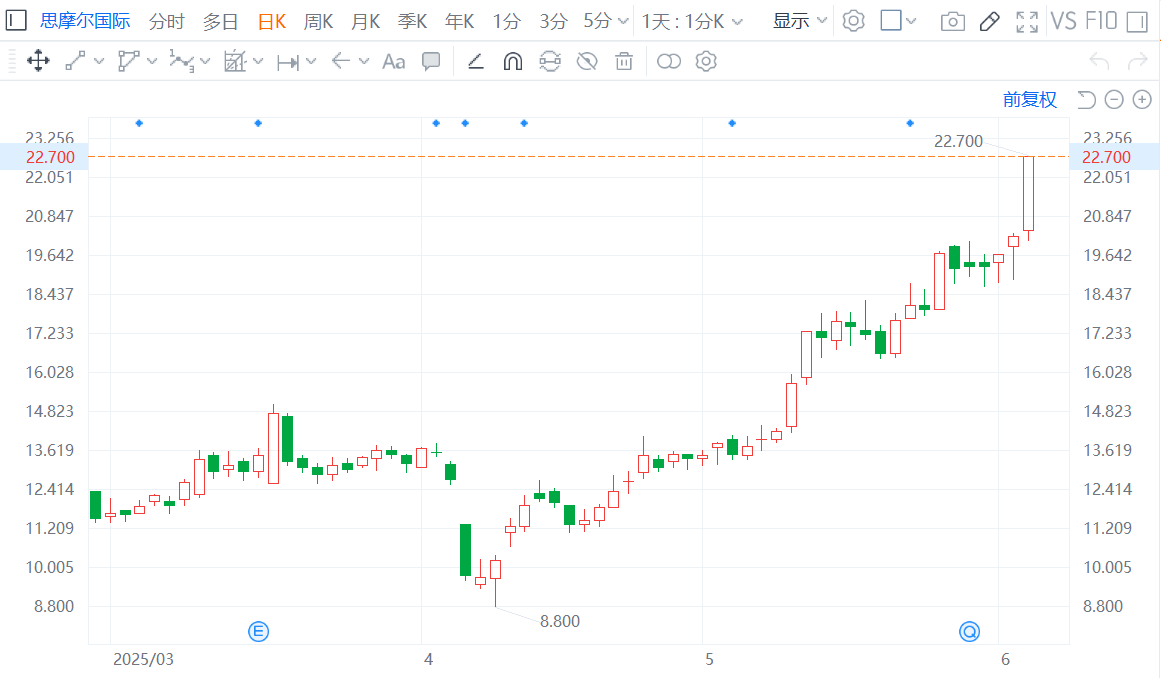Open the 1天:1分K period dropdown

[x=692, y=21]
